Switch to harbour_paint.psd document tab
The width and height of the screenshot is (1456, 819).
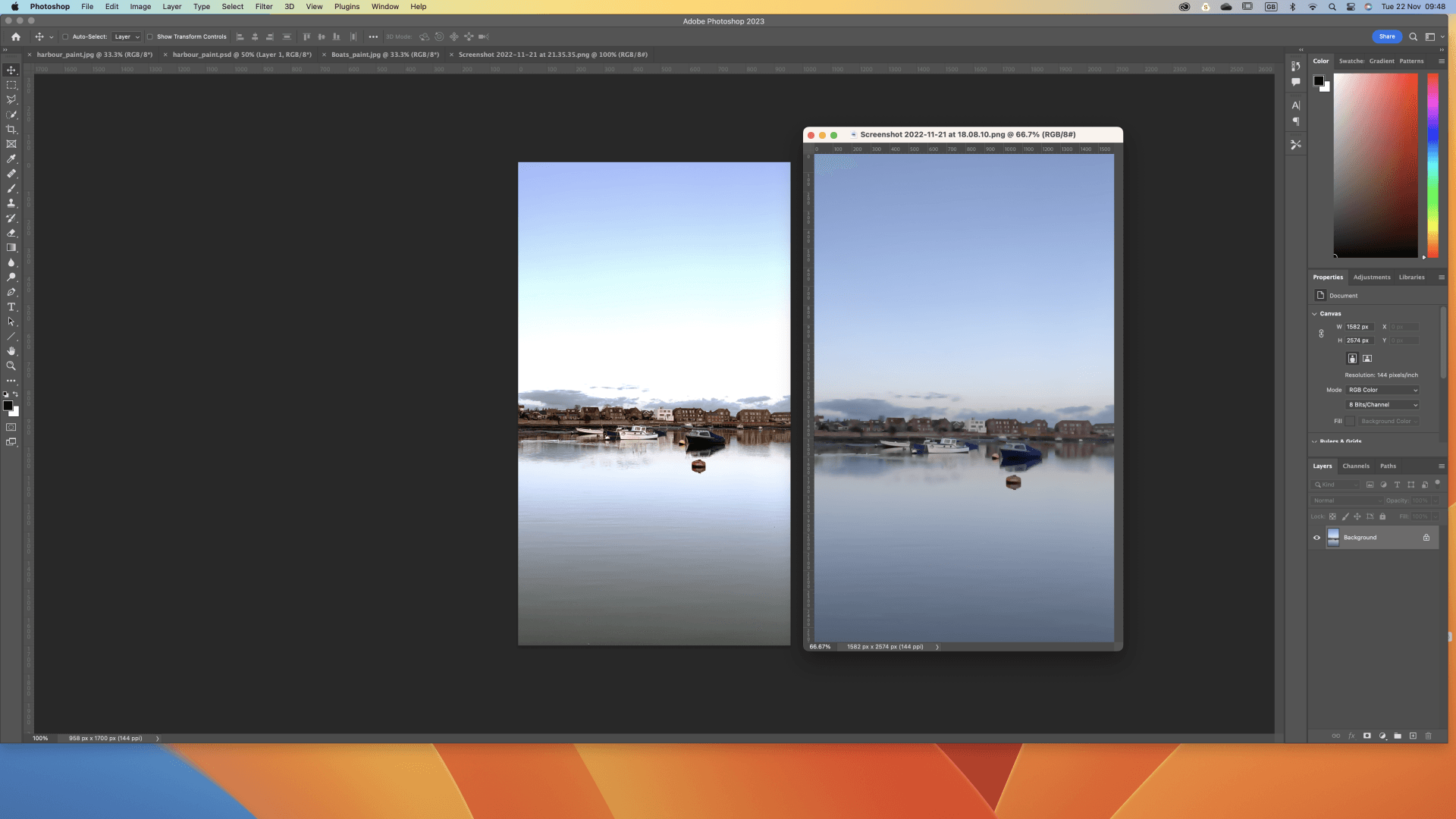[x=241, y=55]
